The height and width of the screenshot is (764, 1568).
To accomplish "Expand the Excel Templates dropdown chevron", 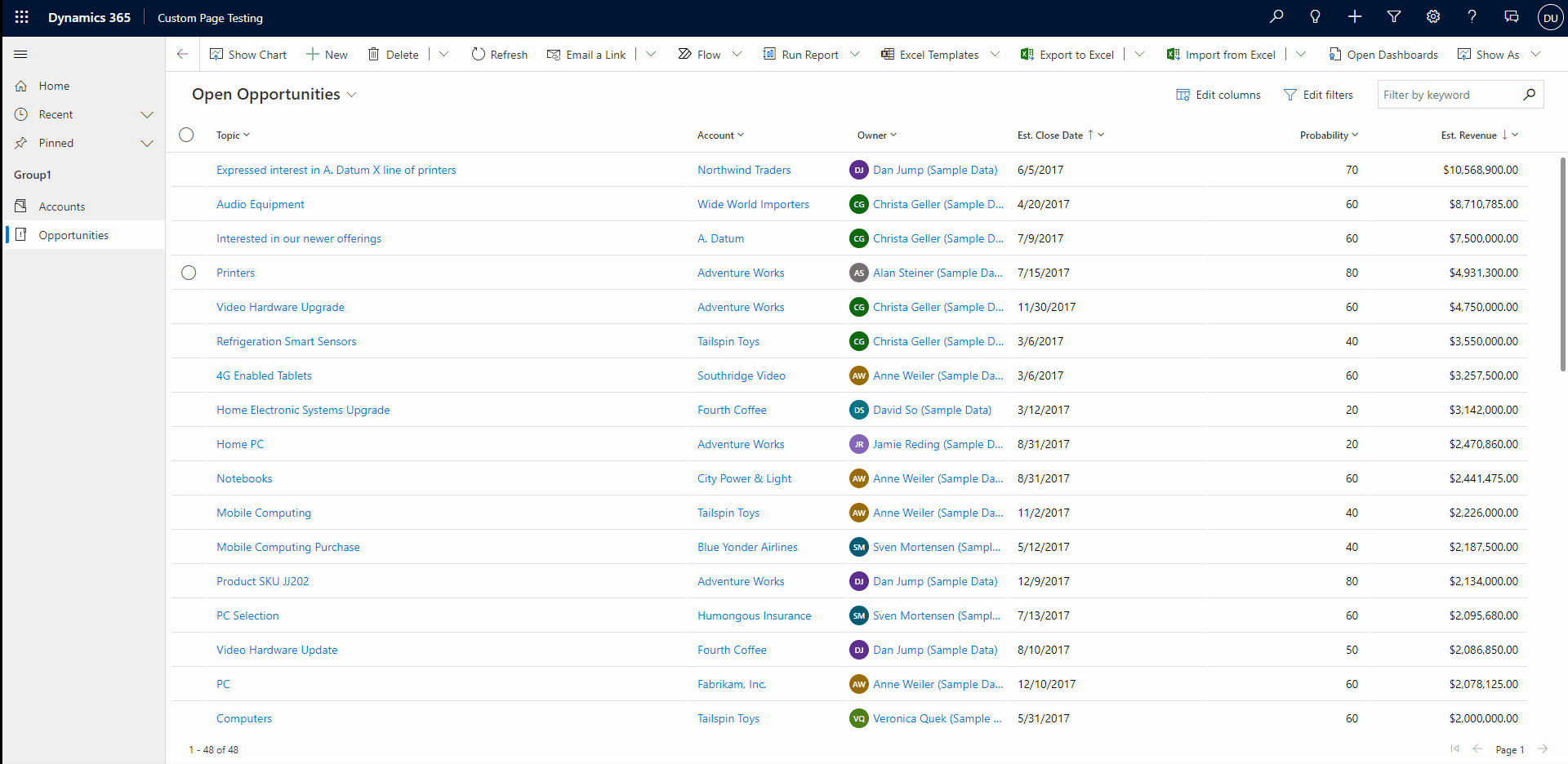I will [995, 55].
